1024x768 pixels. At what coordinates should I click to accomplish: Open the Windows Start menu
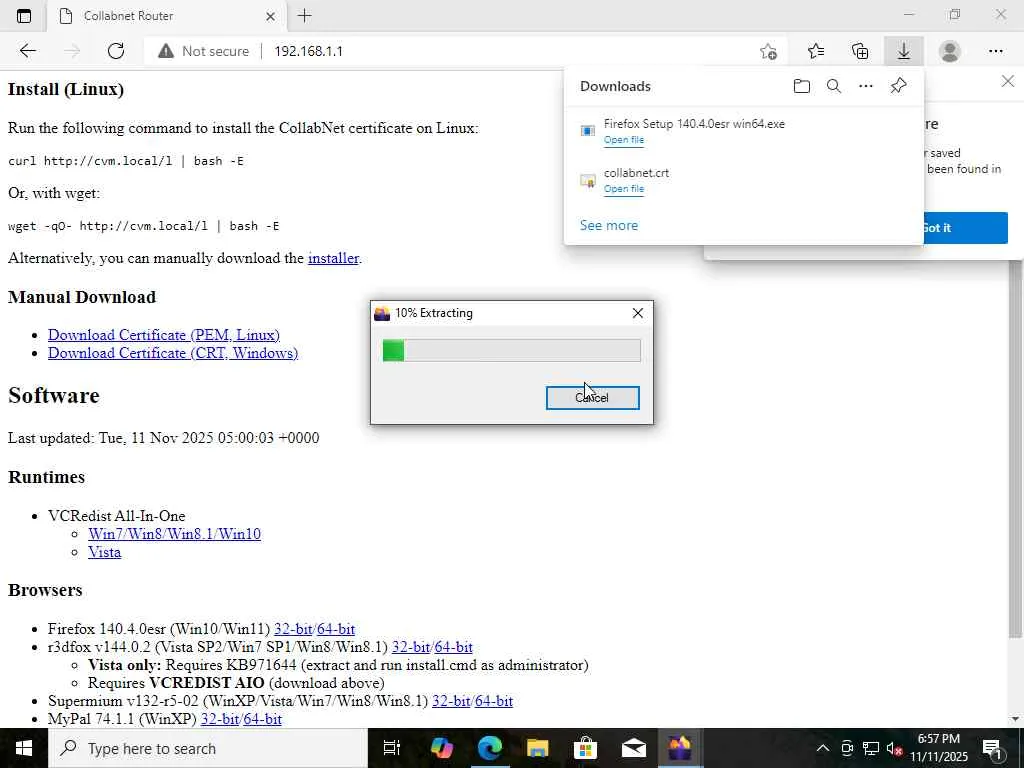point(24,748)
